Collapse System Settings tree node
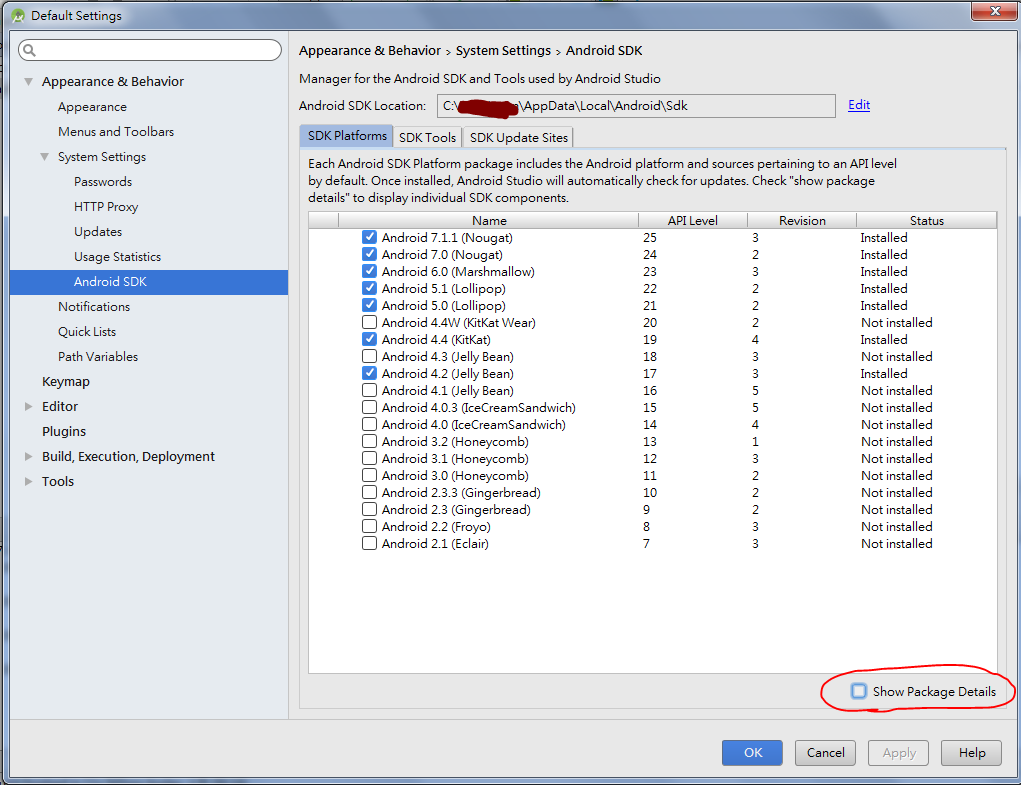The height and width of the screenshot is (785, 1021). pos(44,157)
